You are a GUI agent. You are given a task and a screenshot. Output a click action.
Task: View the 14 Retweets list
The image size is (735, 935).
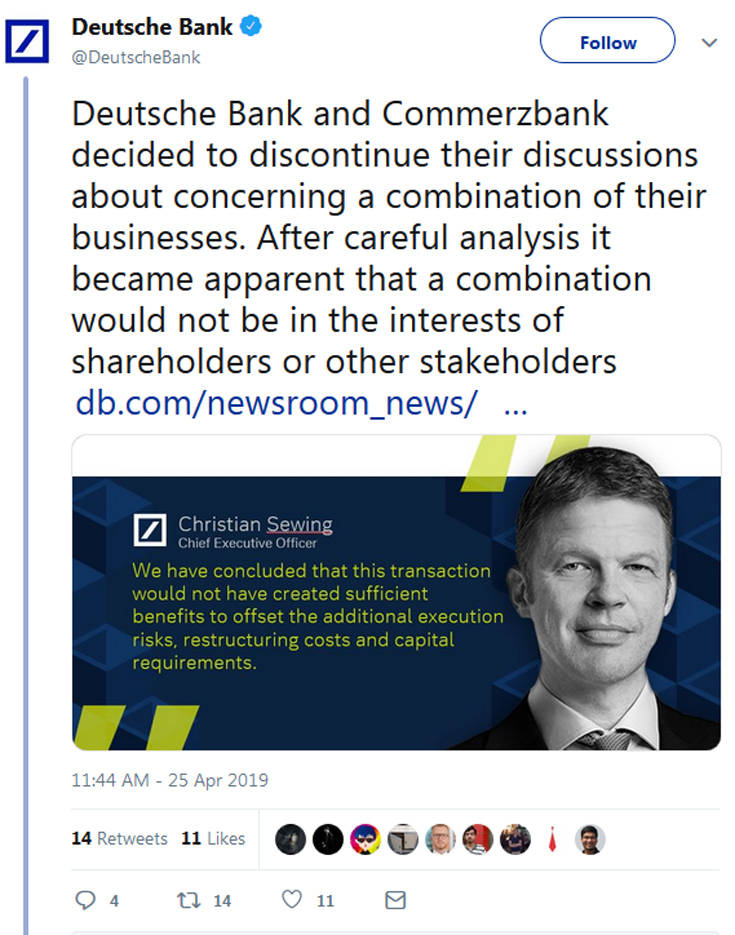point(119,839)
